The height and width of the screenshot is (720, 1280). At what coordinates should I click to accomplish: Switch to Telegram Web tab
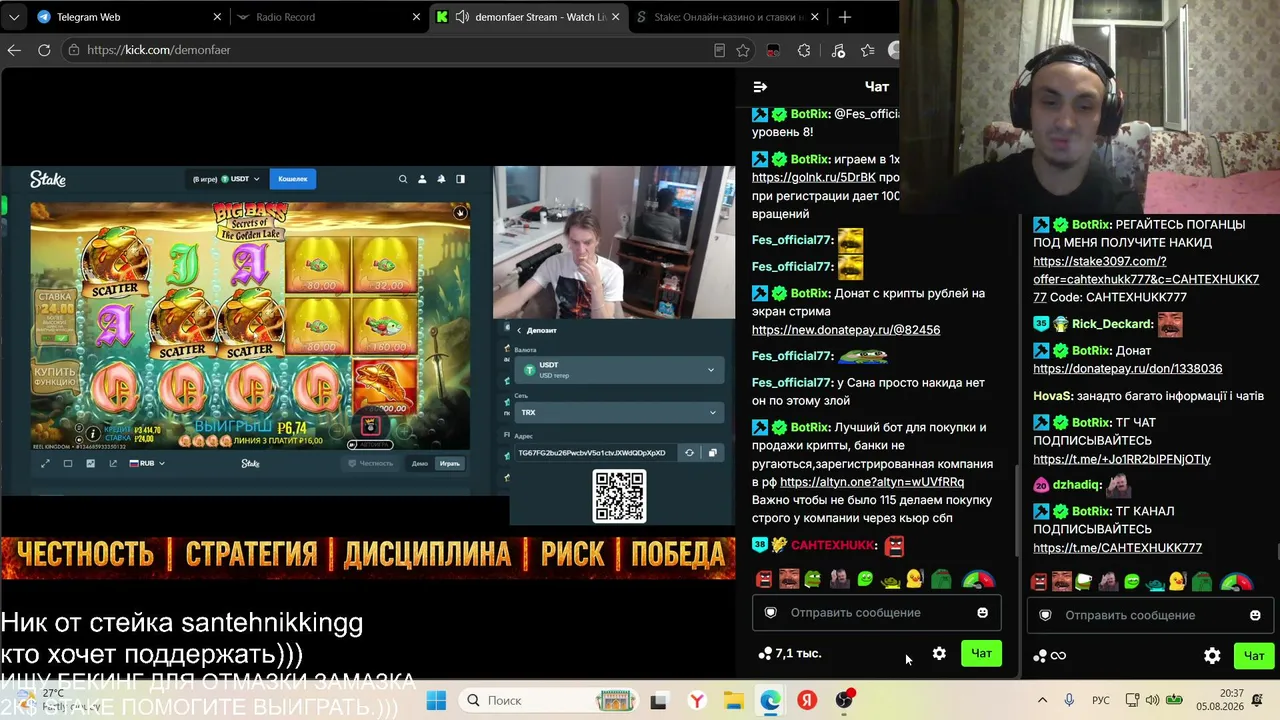pyautogui.click(x=128, y=17)
